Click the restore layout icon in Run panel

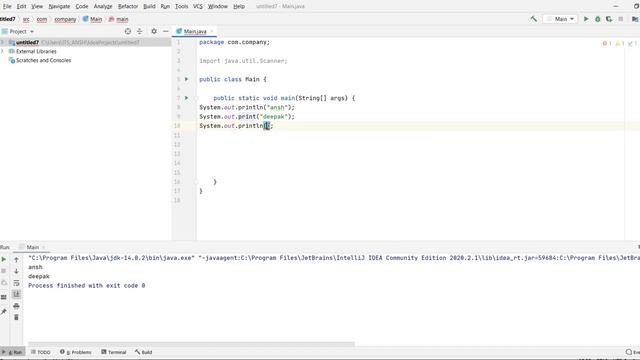pos(4,297)
